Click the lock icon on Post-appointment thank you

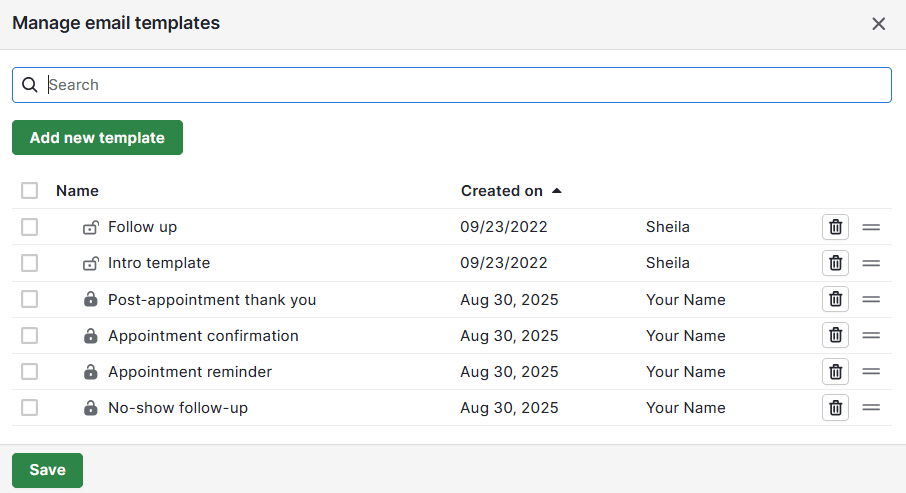coord(91,299)
